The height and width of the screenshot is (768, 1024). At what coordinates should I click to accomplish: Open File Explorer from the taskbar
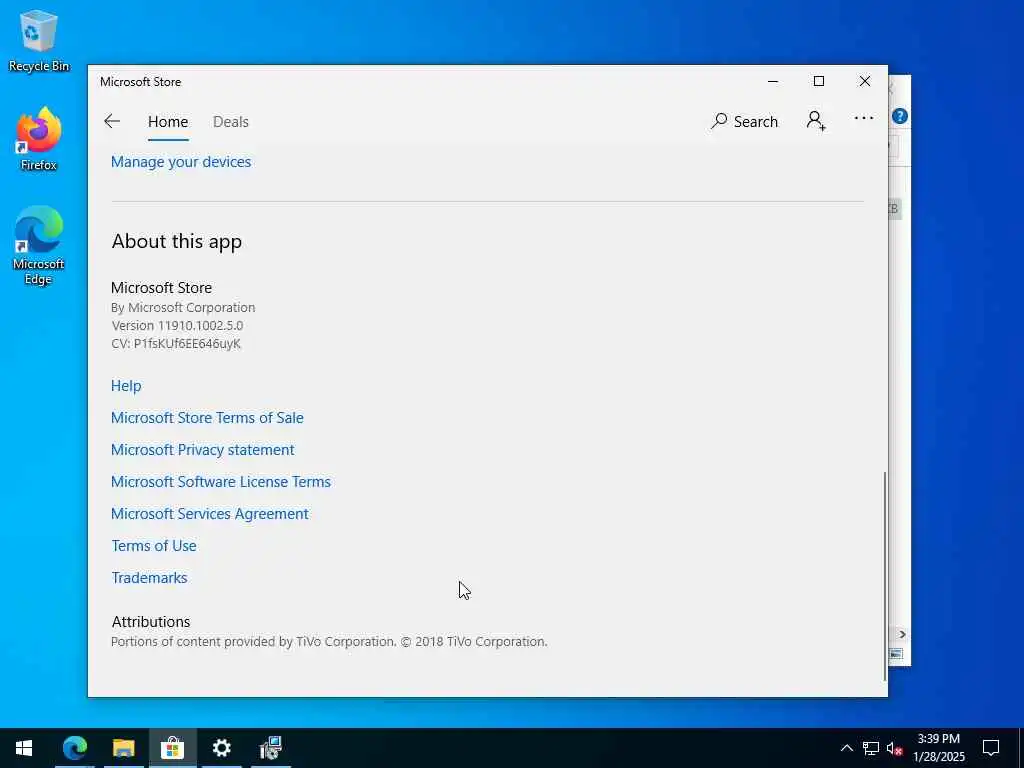[123, 748]
